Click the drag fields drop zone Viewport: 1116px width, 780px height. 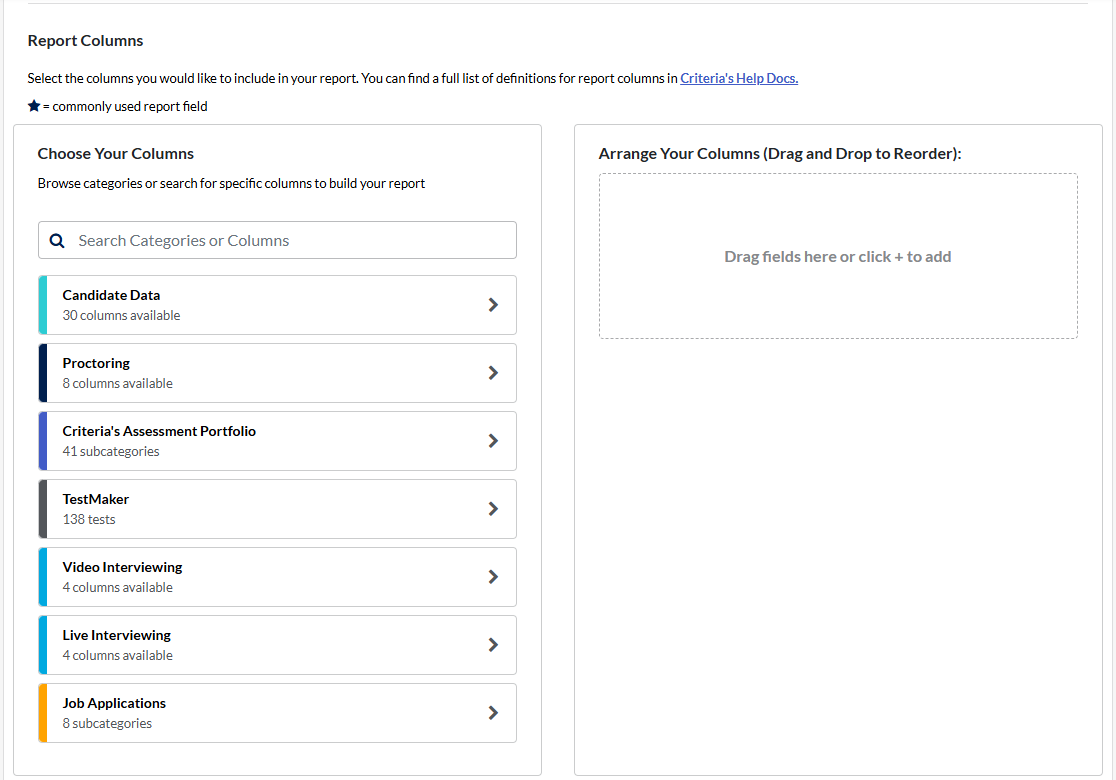pos(838,257)
